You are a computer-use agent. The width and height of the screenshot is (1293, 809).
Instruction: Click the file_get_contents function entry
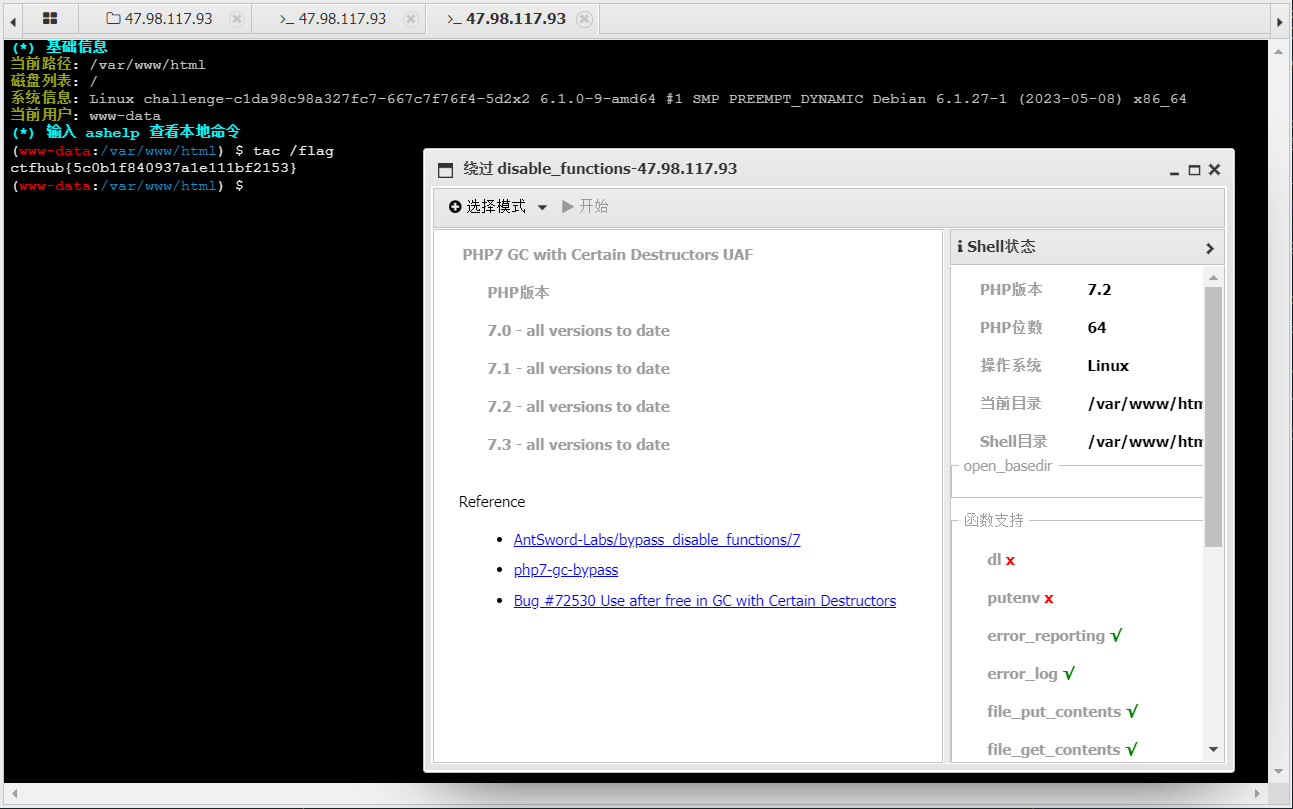point(1063,750)
